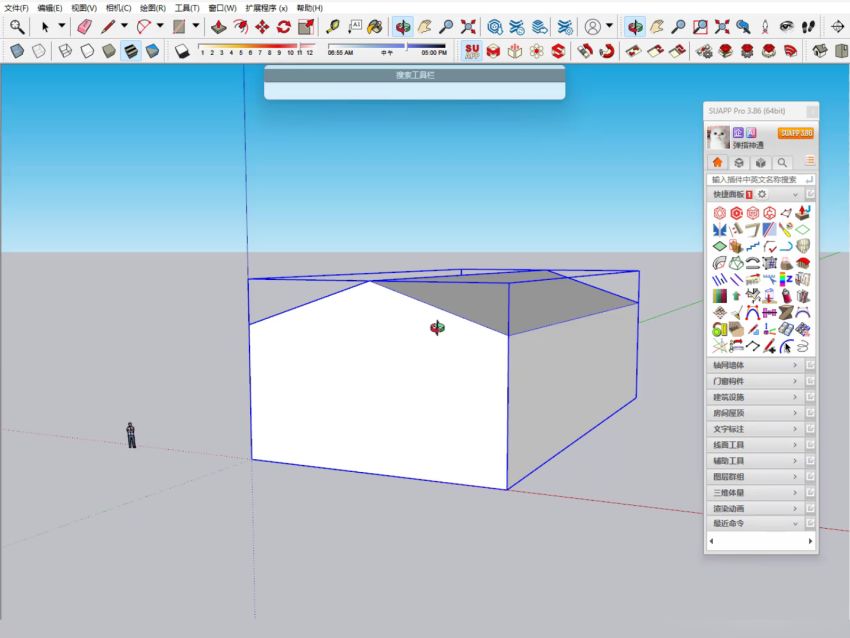
Task: Expand the 门窗构件 category
Action: [755, 381]
